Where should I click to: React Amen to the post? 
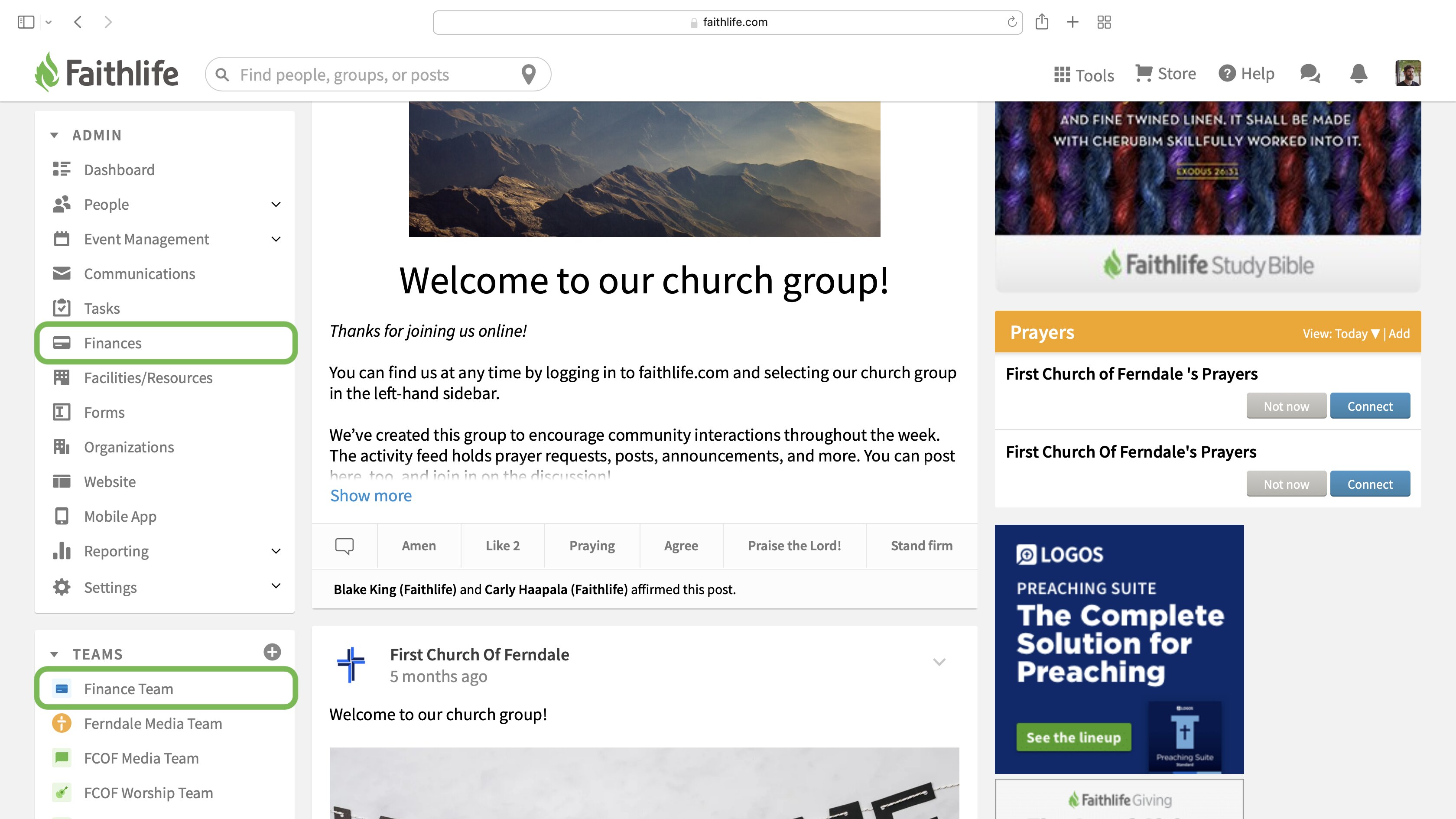click(419, 546)
